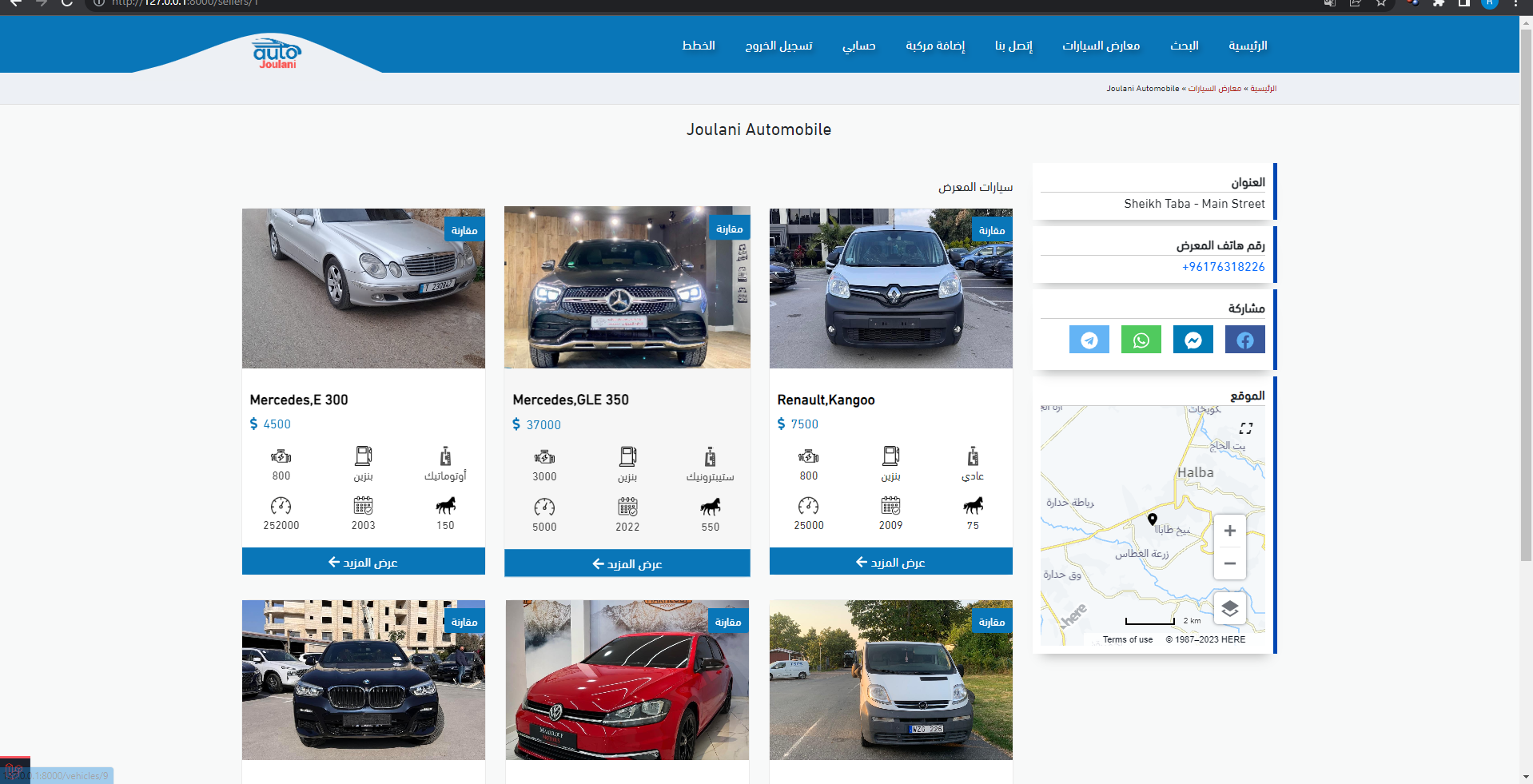Compare the black BMW car
Image resolution: width=1533 pixels, height=784 pixels.
(464, 622)
